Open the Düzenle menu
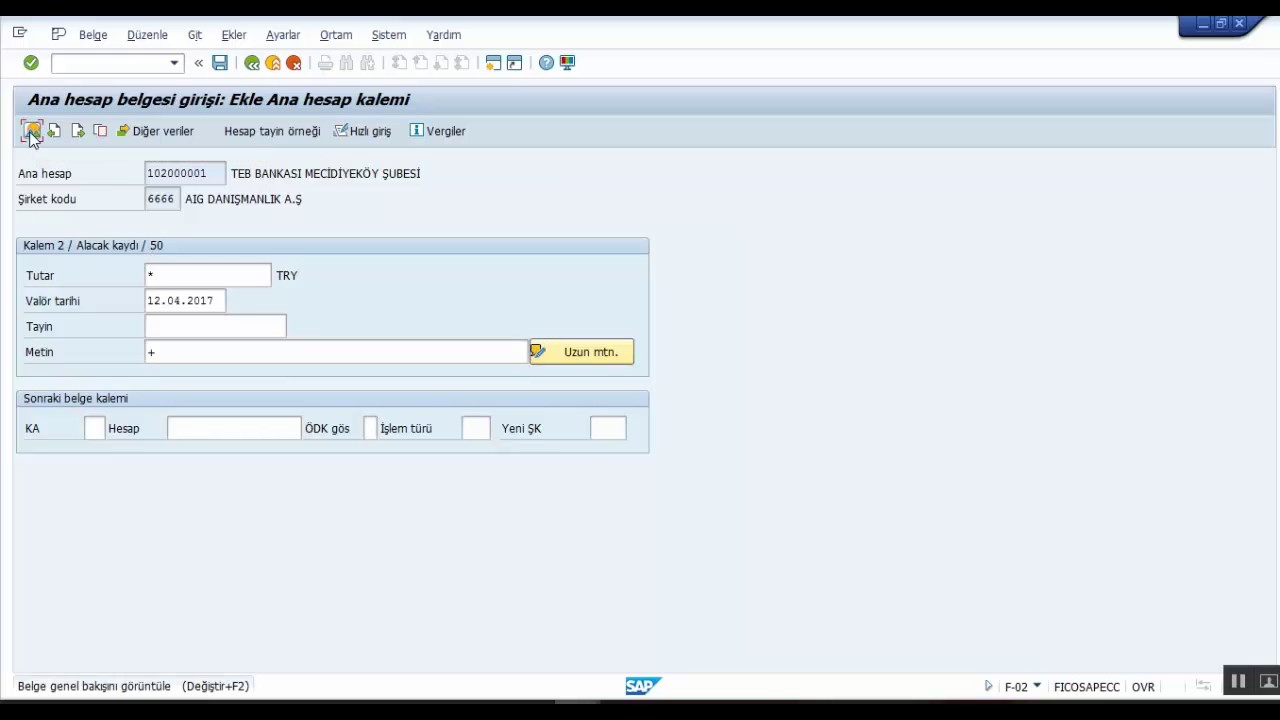The width and height of the screenshot is (1280, 720). (147, 35)
